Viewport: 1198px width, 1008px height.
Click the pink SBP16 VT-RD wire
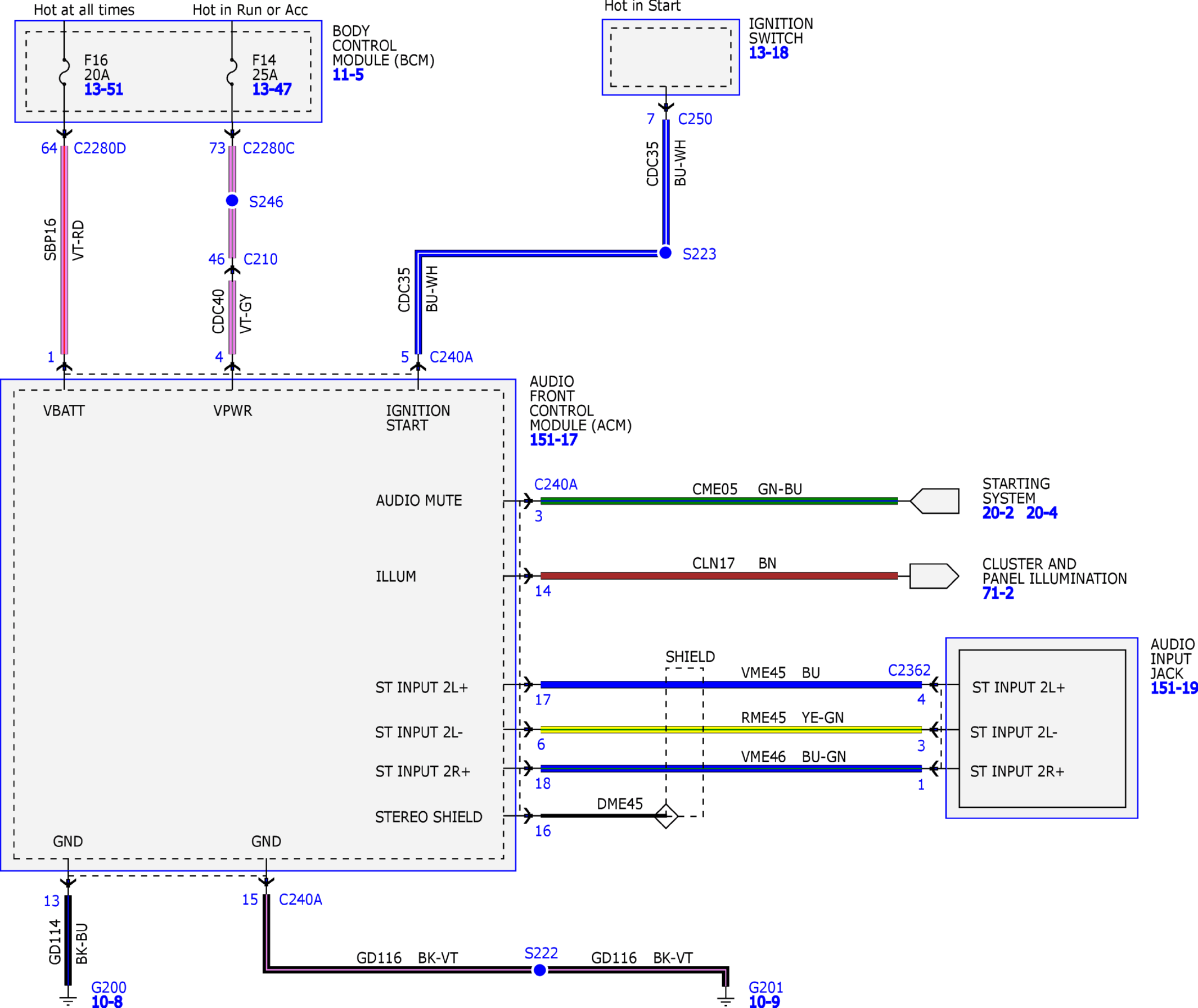pos(64,250)
